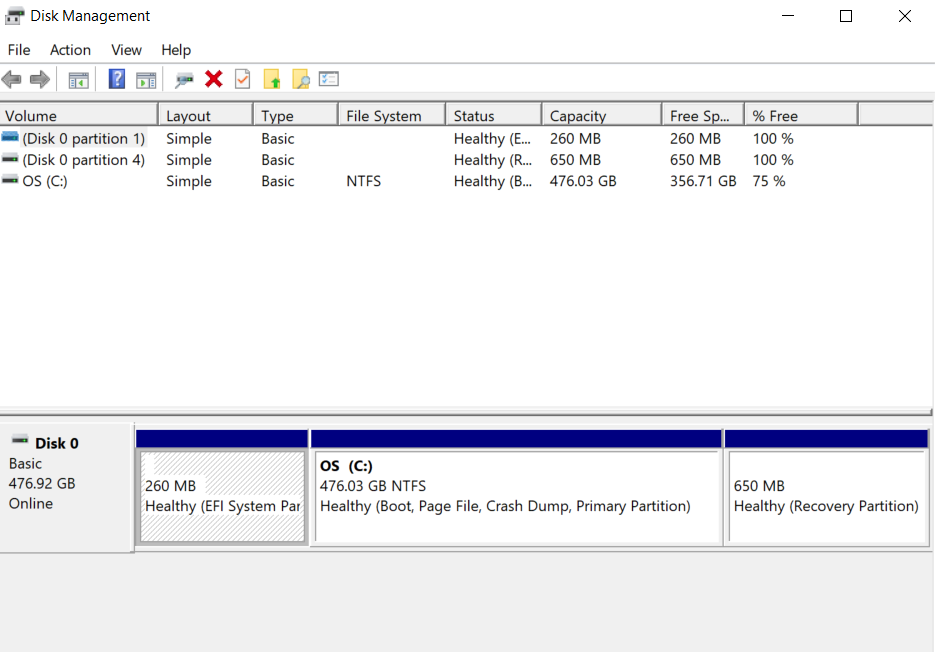Screen dimensions: 935x652
Task: Sort by Type column header
Action: click(296, 115)
